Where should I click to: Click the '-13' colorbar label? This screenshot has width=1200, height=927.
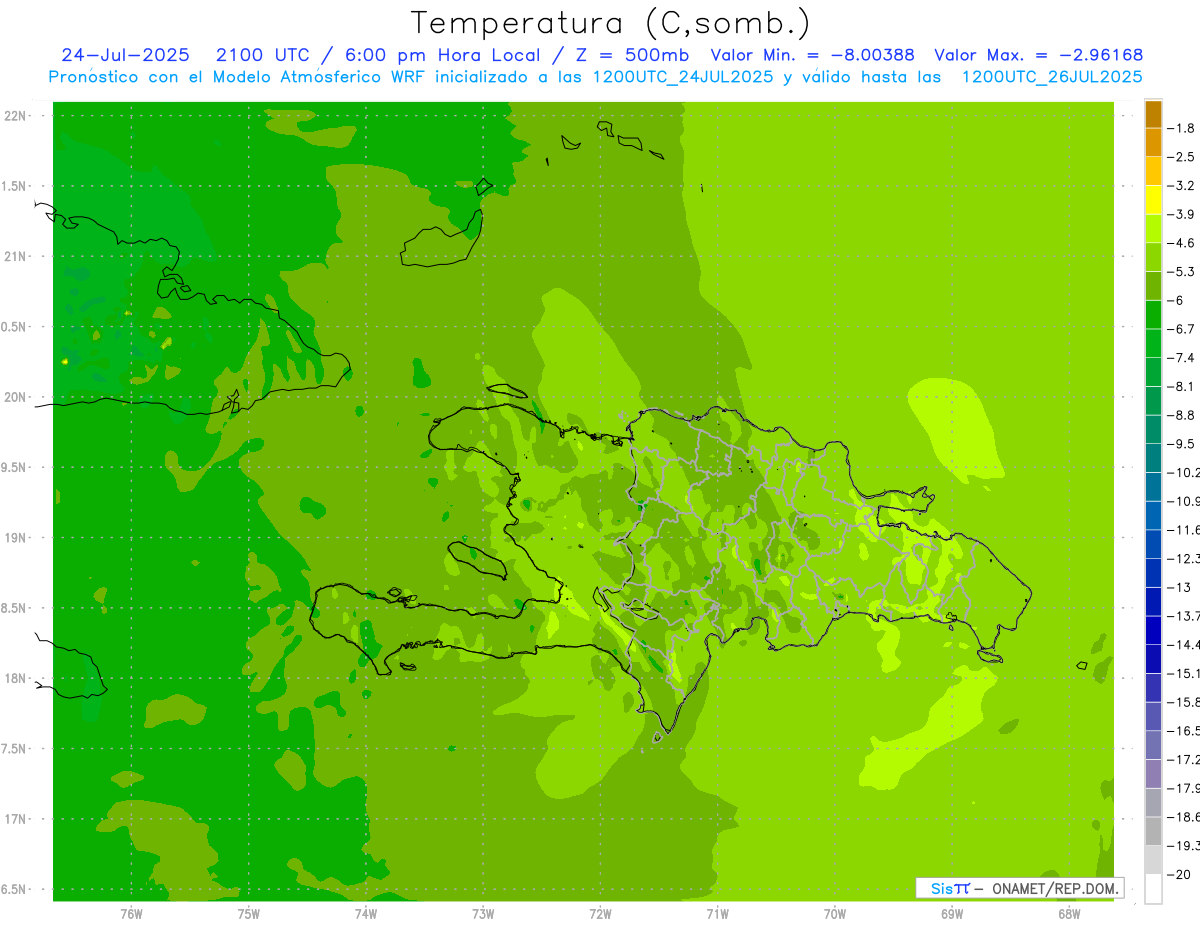1179,587
